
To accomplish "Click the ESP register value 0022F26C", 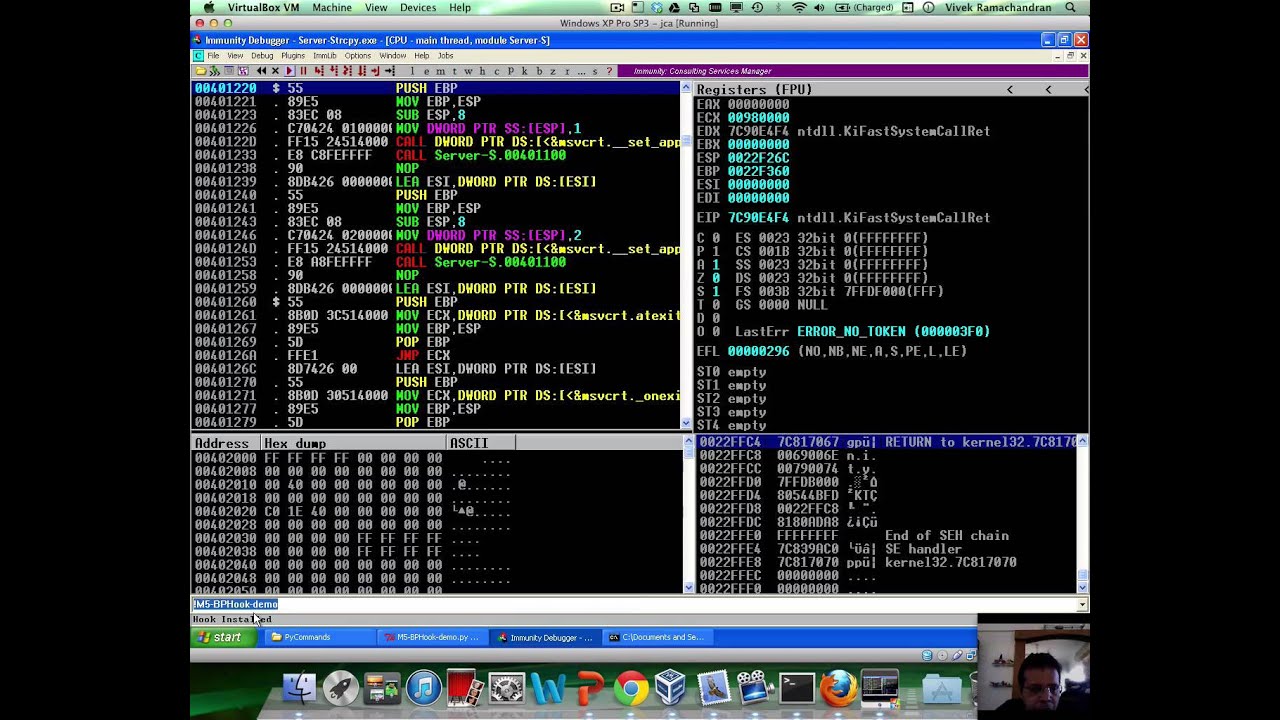I will tap(758, 158).
